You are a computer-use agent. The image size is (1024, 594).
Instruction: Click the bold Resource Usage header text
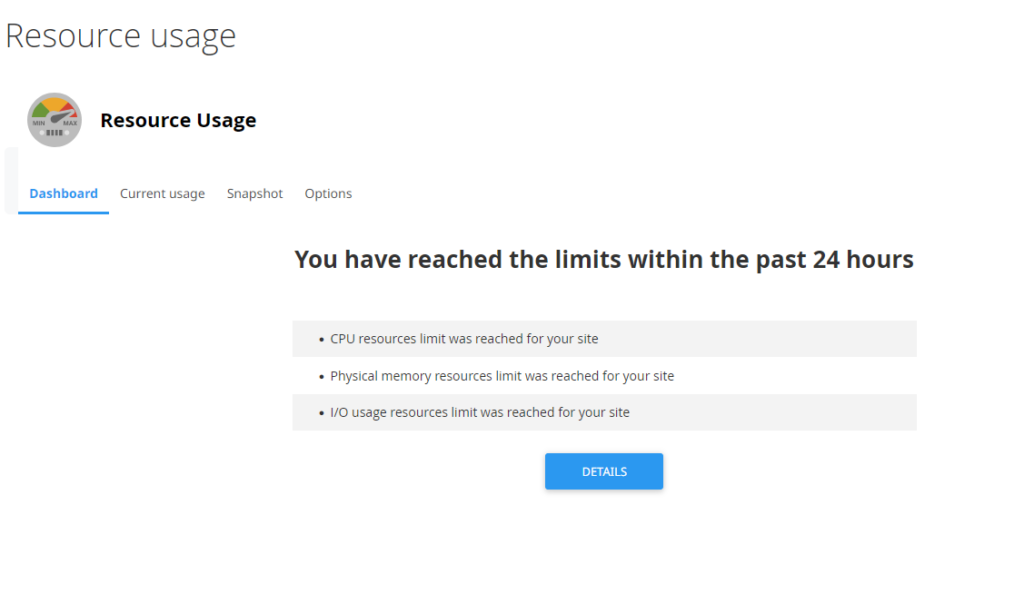pos(178,119)
